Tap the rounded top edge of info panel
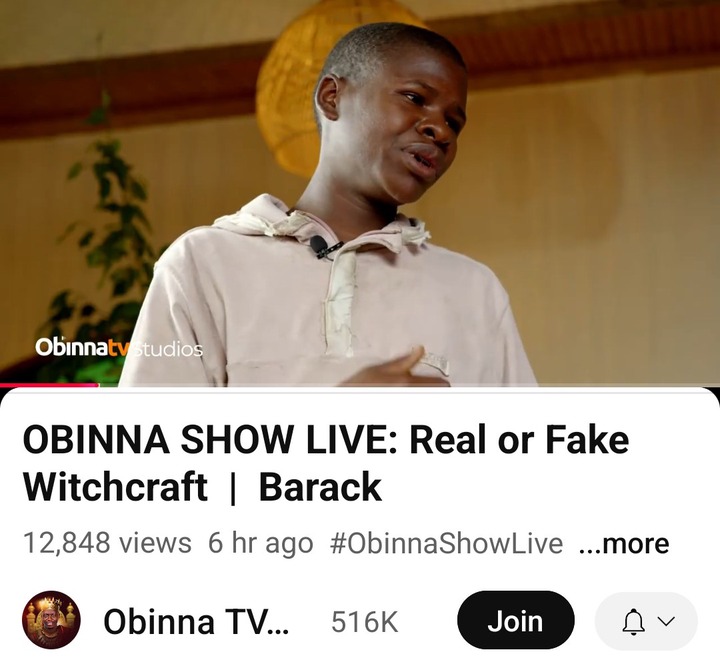This screenshot has width=720, height=658. pyautogui.click(x=360, y=391)
